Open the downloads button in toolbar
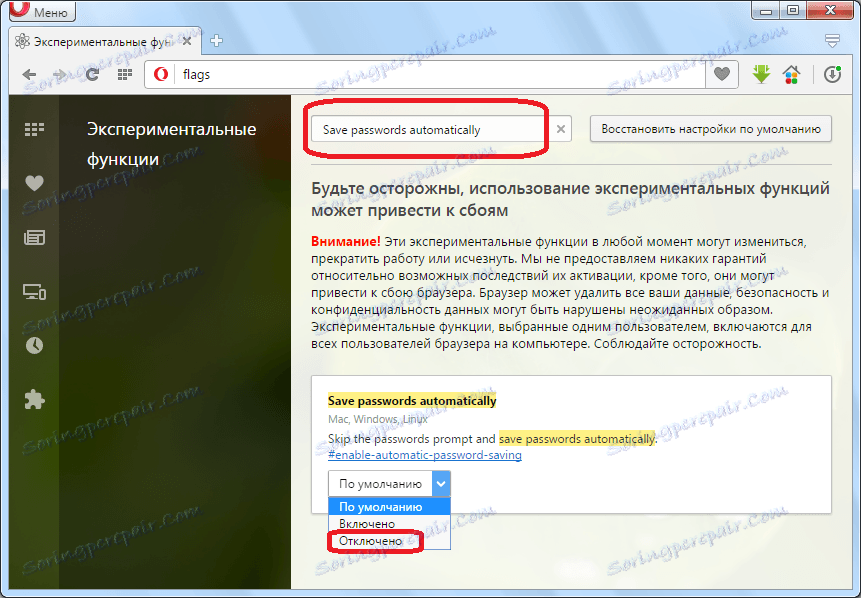 click(x=832, y=74)
